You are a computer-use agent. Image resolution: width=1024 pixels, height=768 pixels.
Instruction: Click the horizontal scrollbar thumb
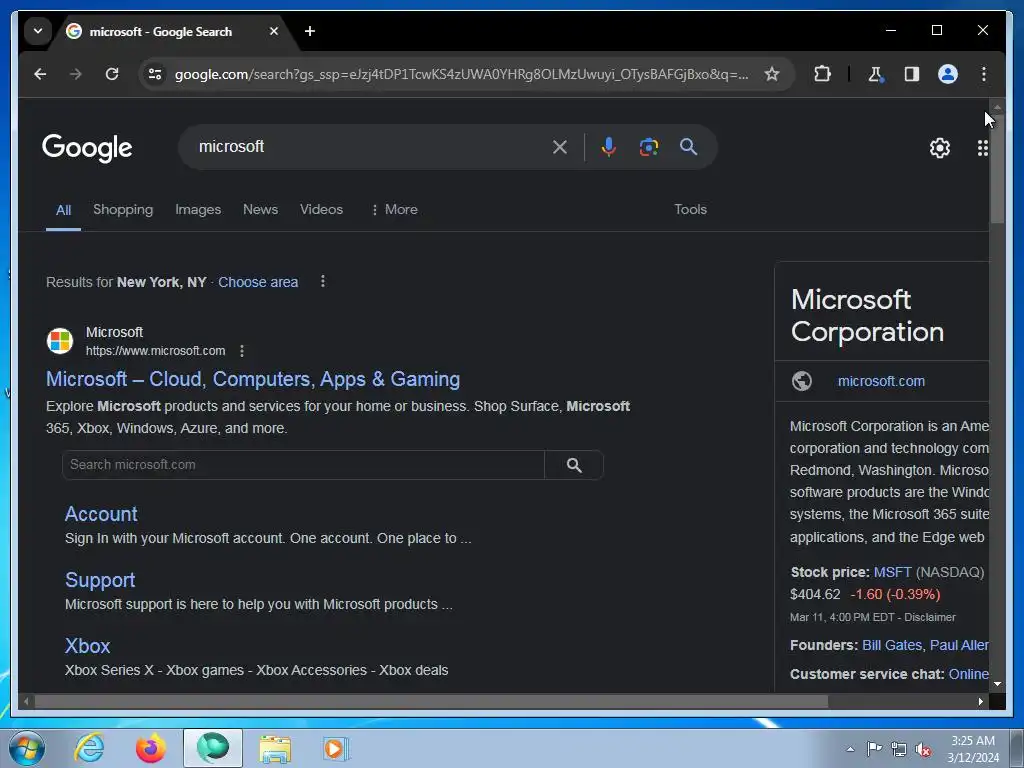[431, 701]
